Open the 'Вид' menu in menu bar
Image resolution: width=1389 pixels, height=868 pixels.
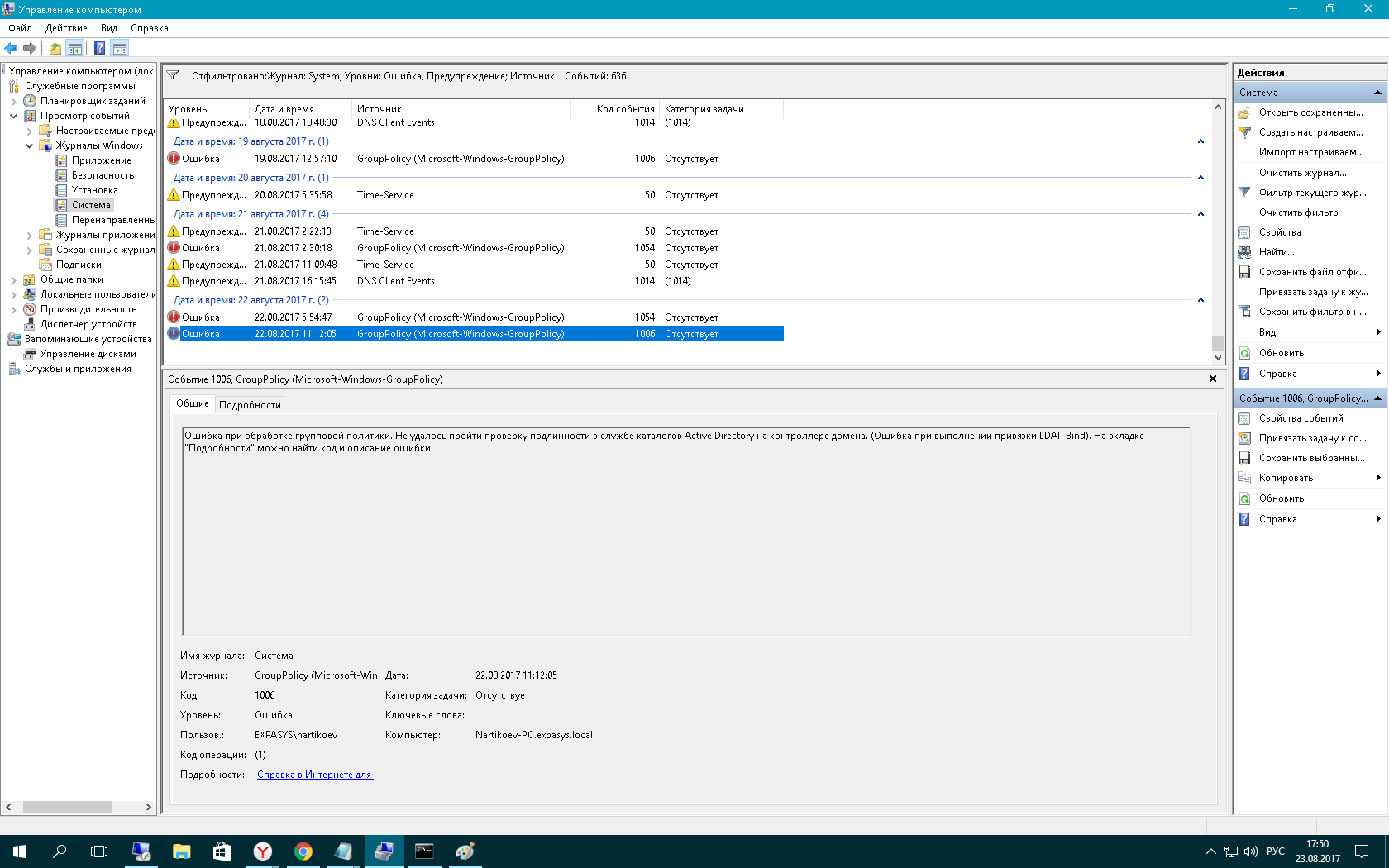(109, 28)
